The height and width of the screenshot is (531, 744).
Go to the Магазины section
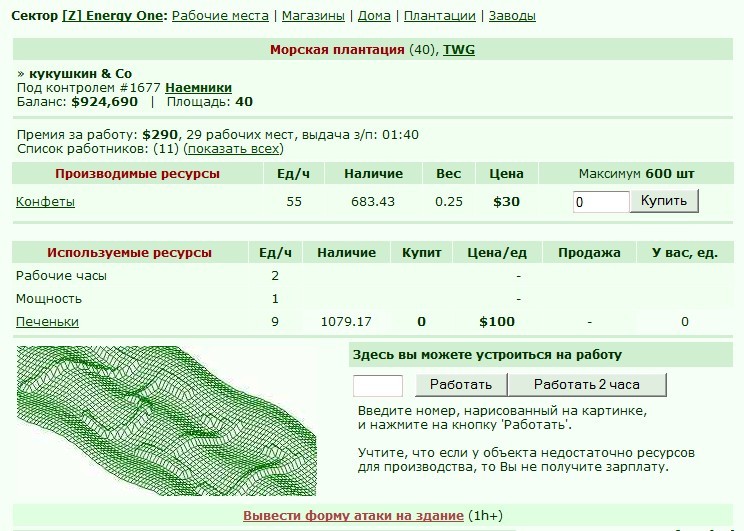tap(313, 16)
